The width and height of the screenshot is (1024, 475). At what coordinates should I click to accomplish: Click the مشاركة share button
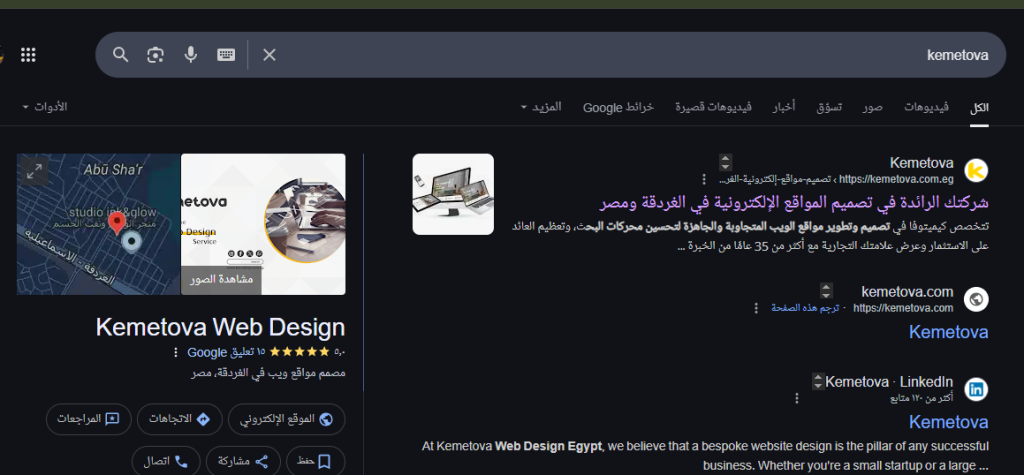[x=243, y=461]
